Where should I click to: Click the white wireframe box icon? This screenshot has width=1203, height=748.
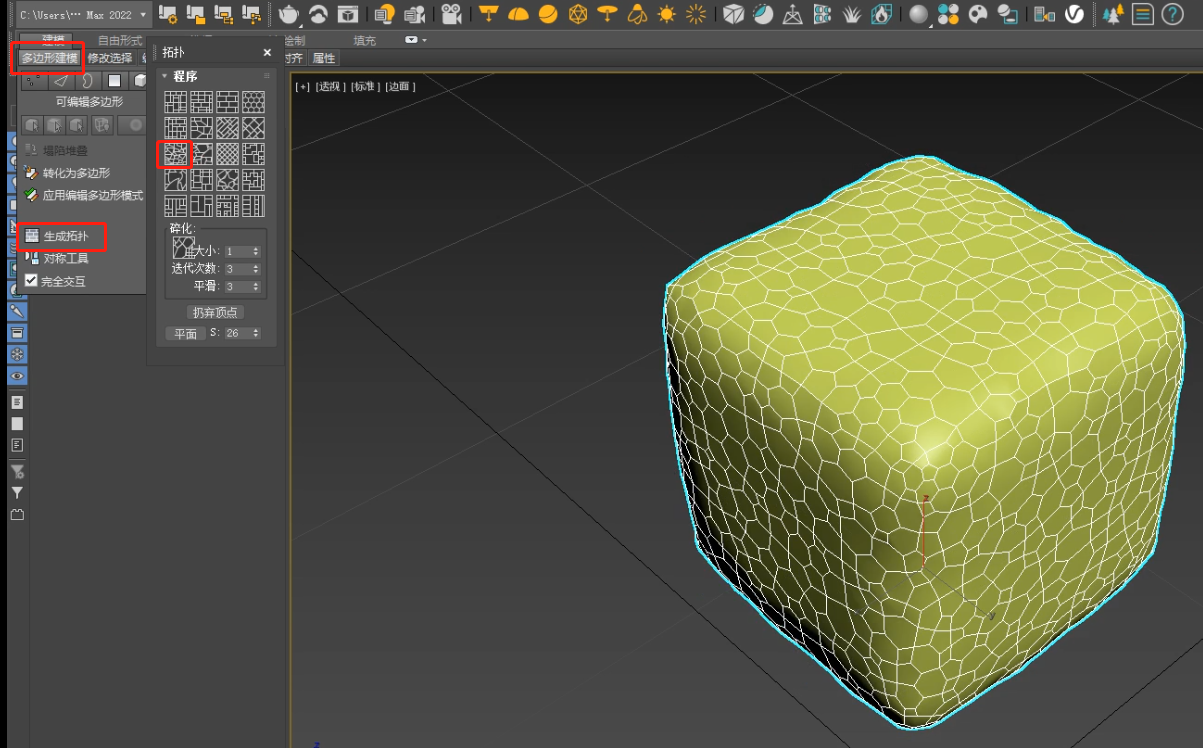point(734,14)
